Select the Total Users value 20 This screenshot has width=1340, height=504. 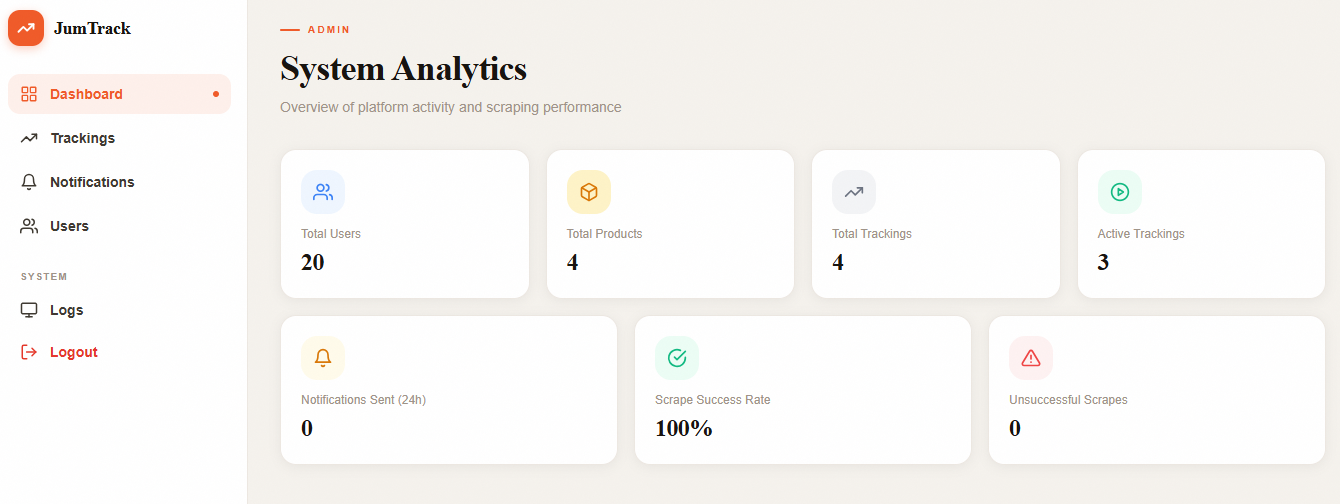coord(313,263)
